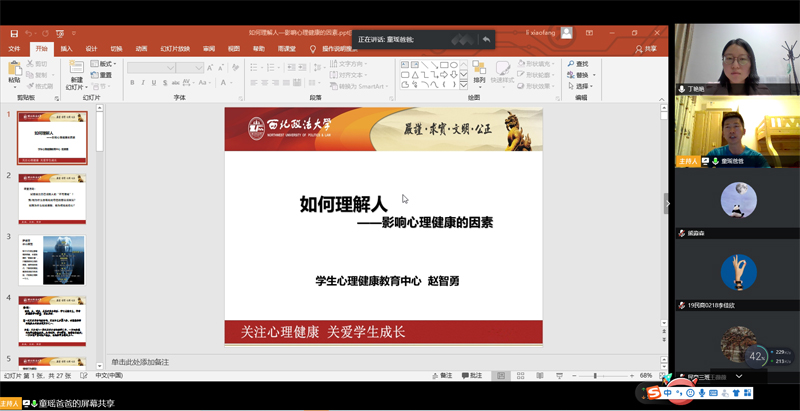Click the zoom slider in status bar

click(596, 376)
